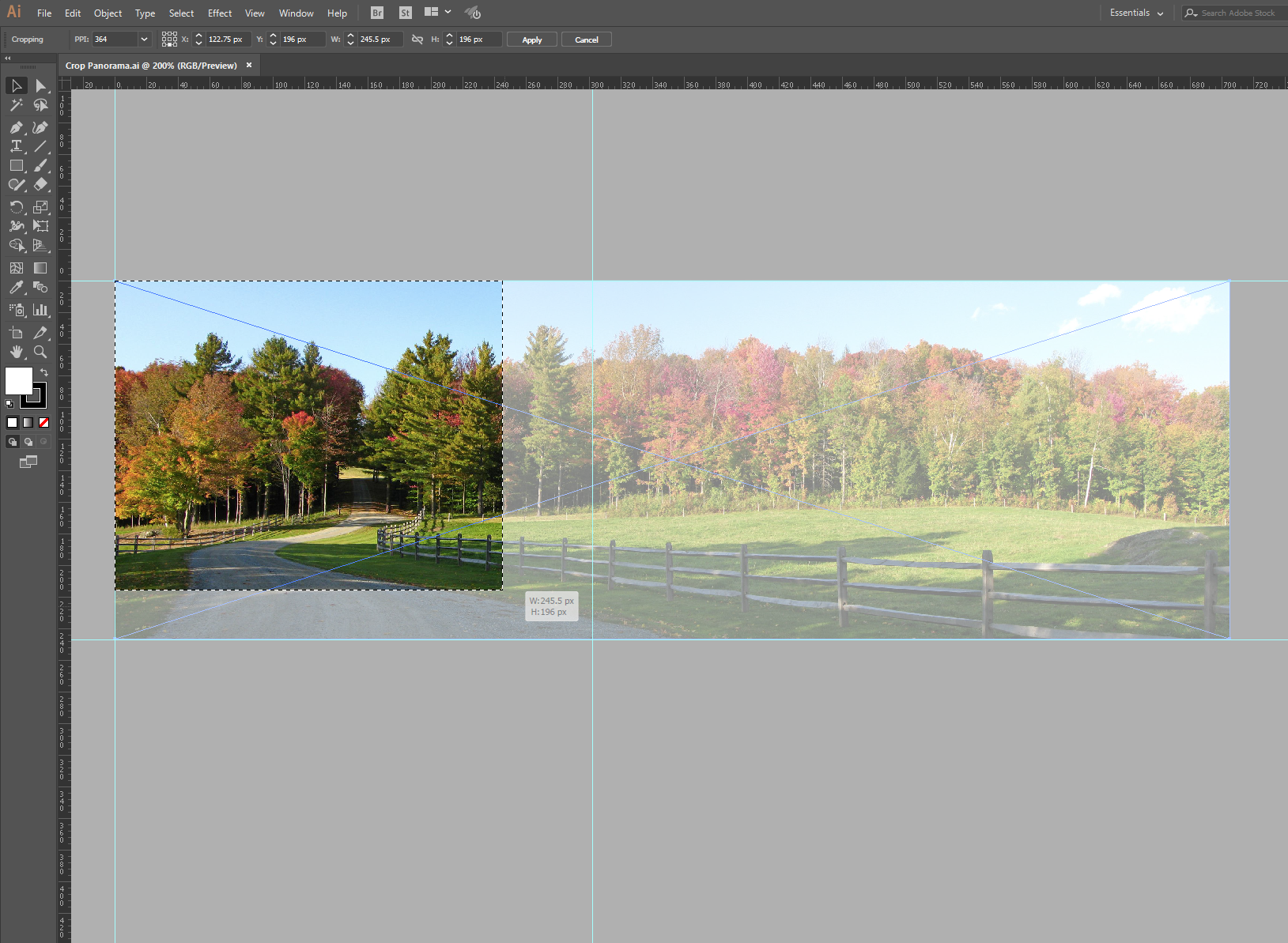The width and height of the screenshot is (1288, 943).
Task: Open the Effect menu
Action: (x=220, y=13)
